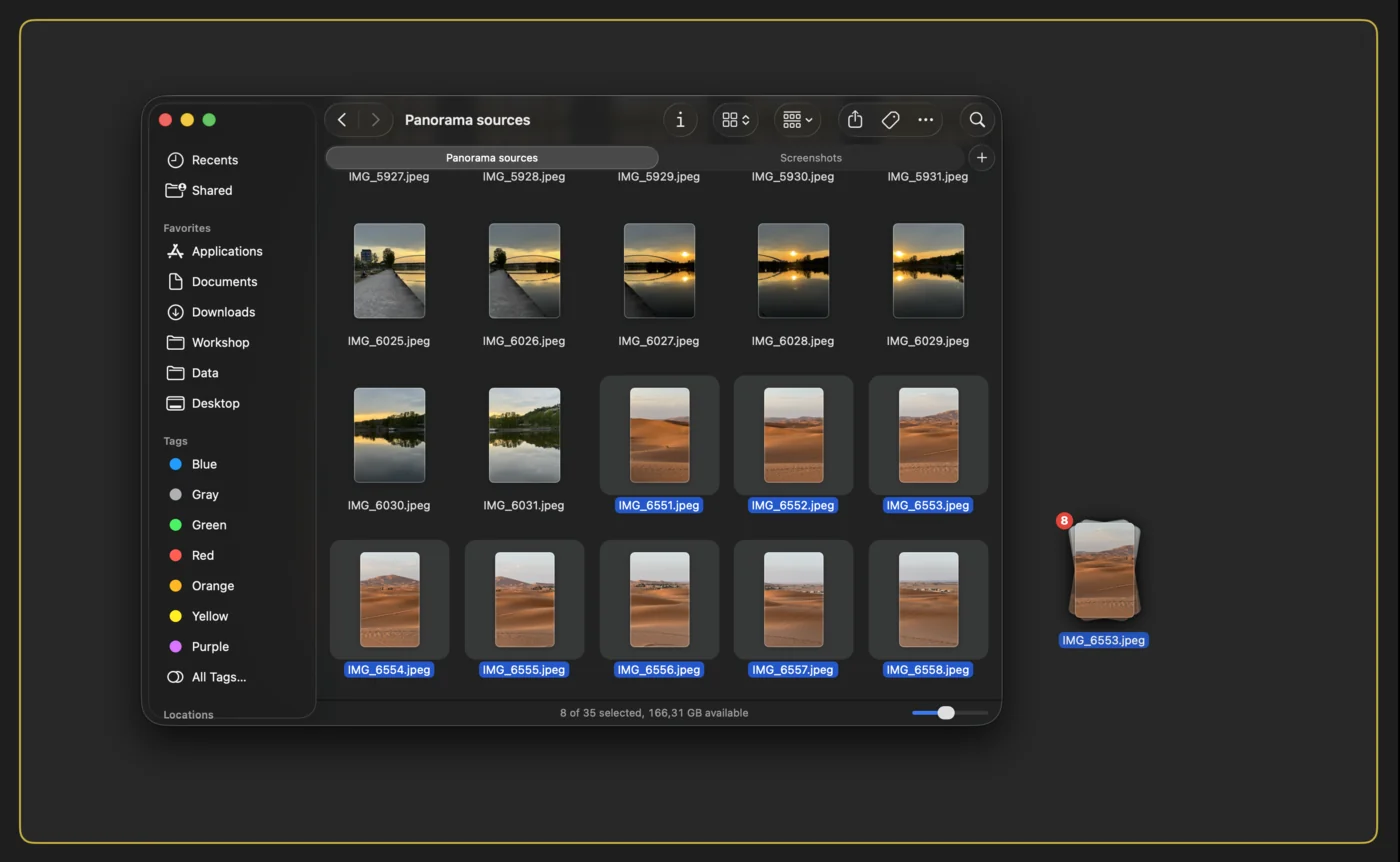
Task: Select the IMG_6030.jpeg thumbnail
Action: (x=389, y=435)
